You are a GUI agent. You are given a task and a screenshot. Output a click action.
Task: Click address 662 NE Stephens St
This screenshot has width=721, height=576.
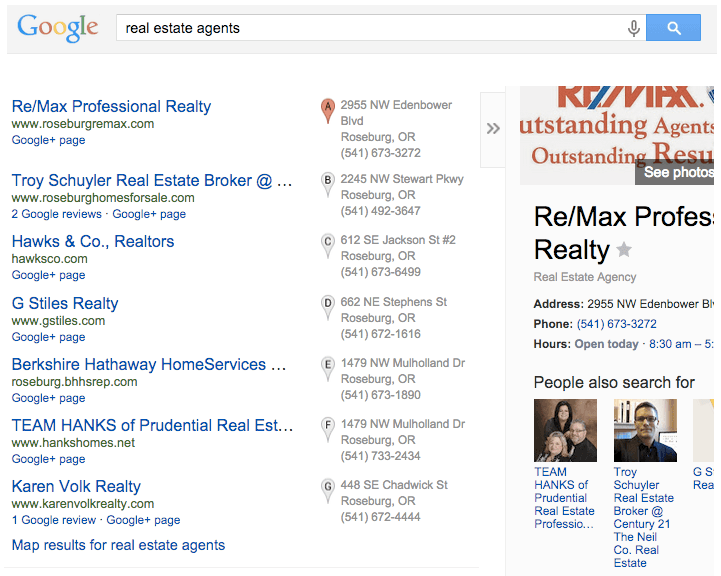coord(394,302)
